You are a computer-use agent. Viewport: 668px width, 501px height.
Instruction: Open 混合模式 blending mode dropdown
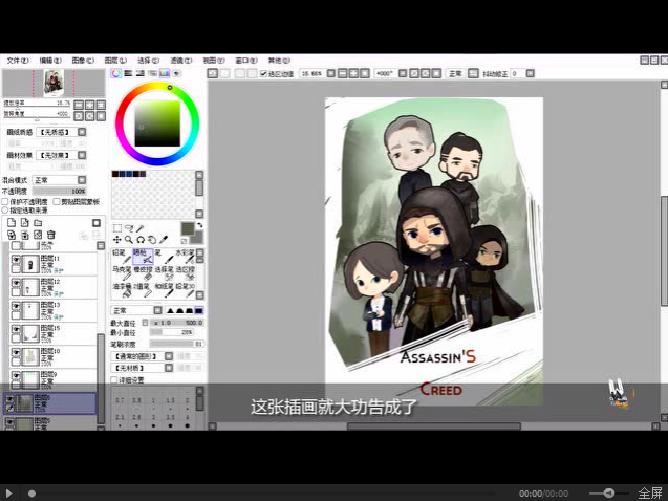pos(60,180)
